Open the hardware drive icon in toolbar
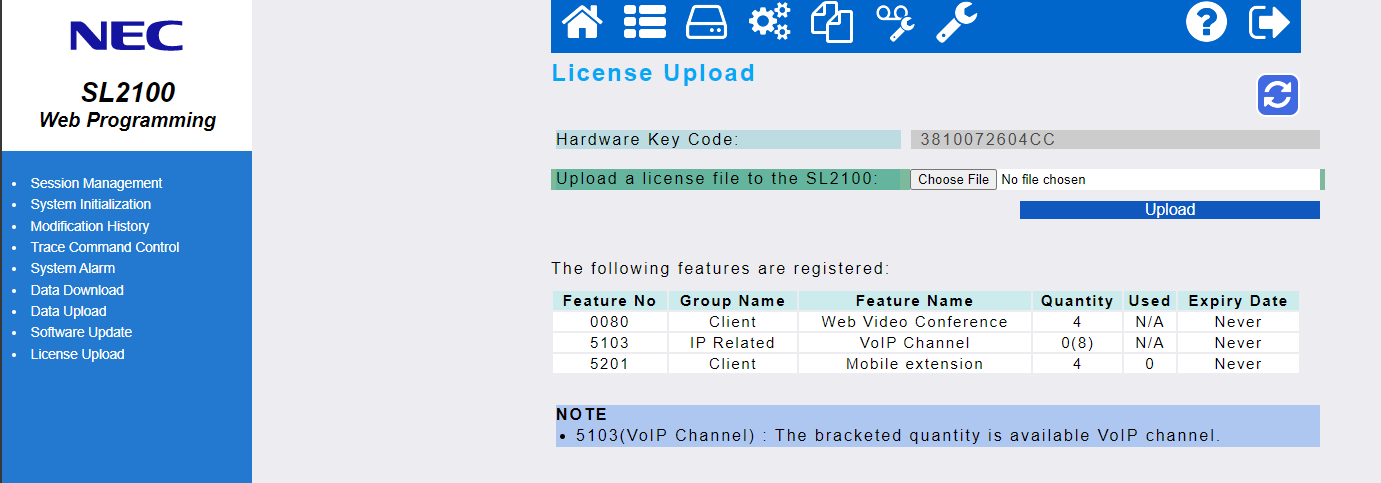The image size is (1381, 483). [x=706, y=21]
